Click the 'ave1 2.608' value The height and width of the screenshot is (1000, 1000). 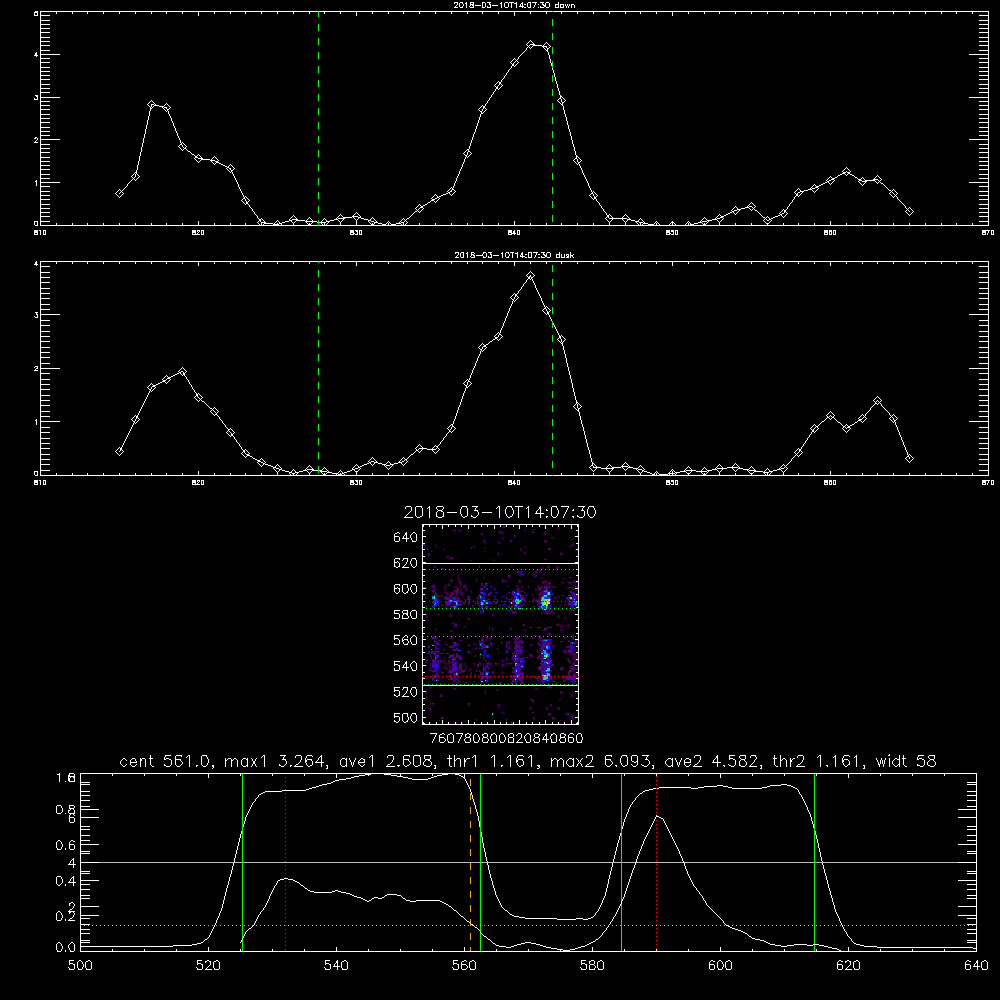387,761
